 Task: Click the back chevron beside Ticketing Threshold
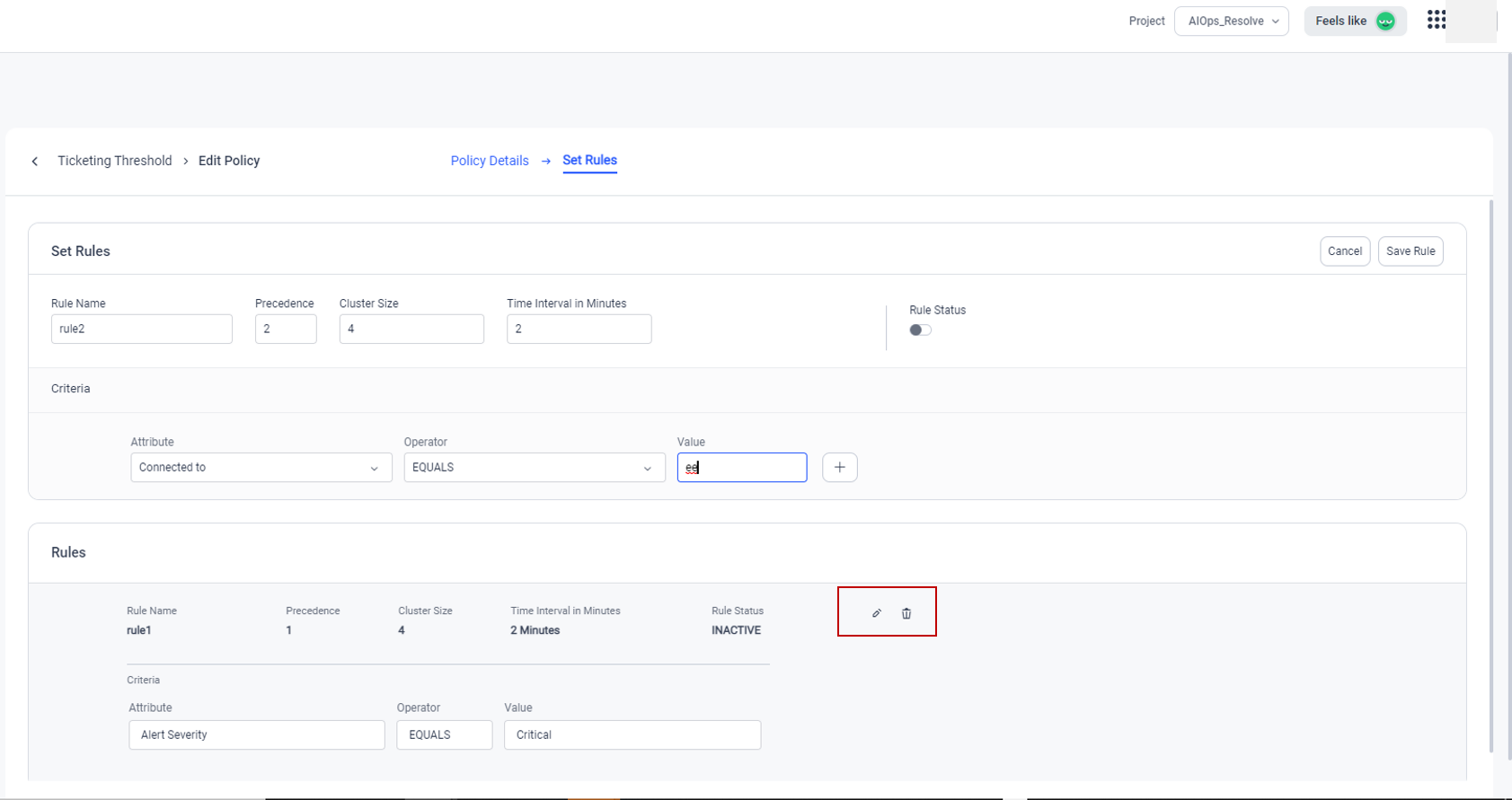35,162
